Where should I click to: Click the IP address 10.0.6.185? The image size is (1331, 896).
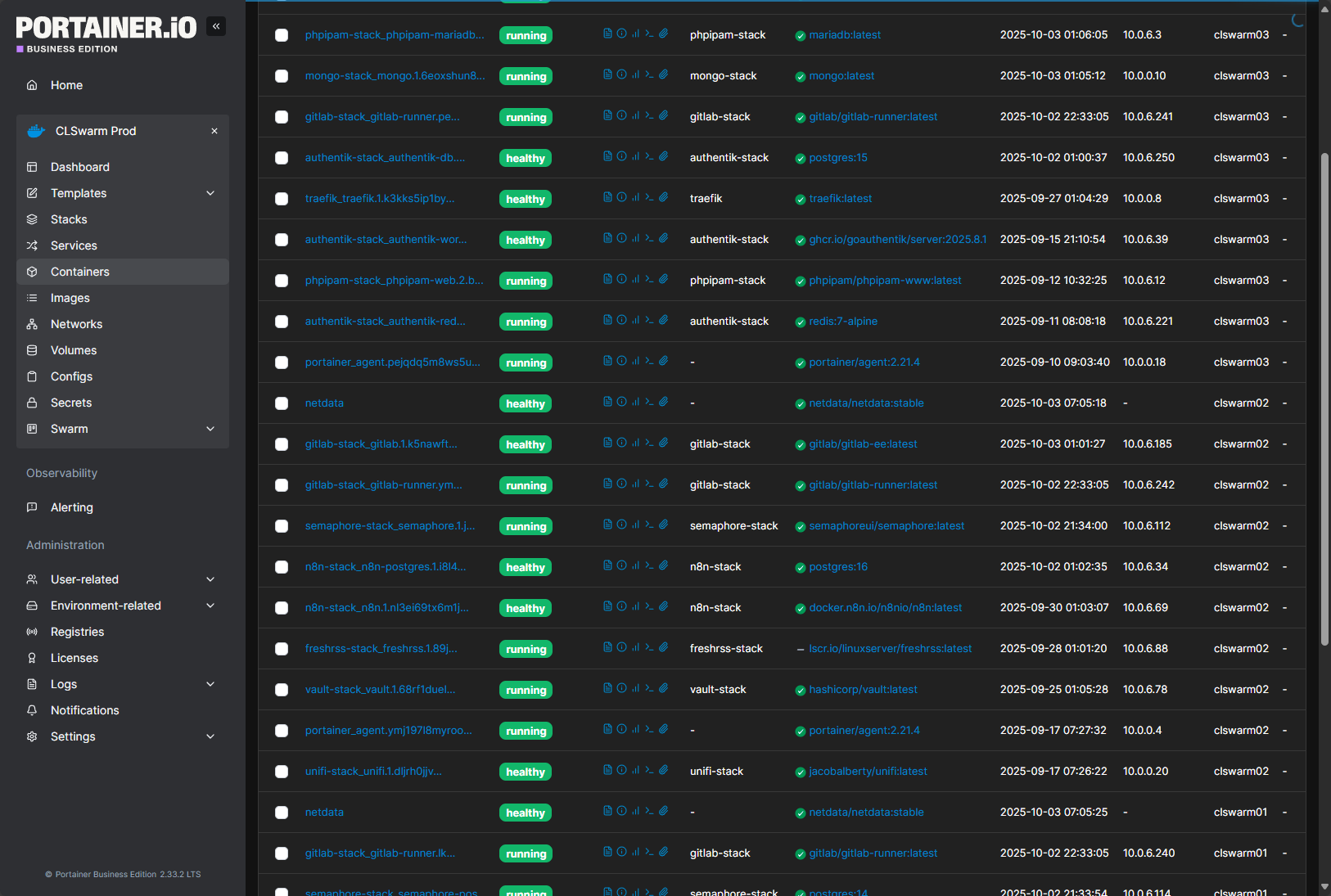1148,443
